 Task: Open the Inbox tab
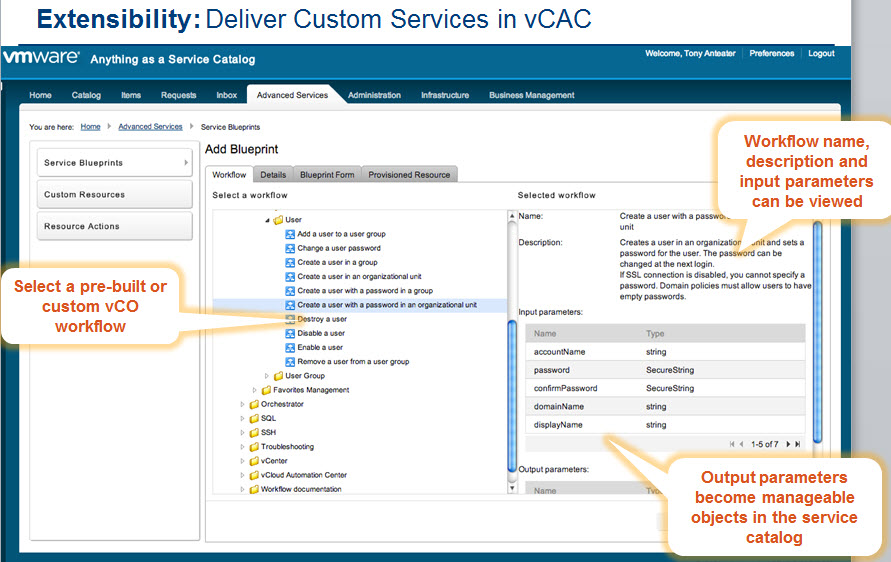227,95
